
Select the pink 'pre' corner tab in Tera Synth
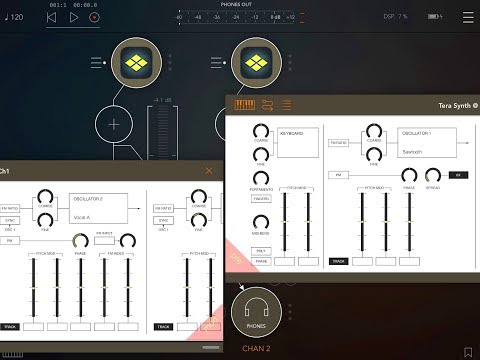[236, 259]
